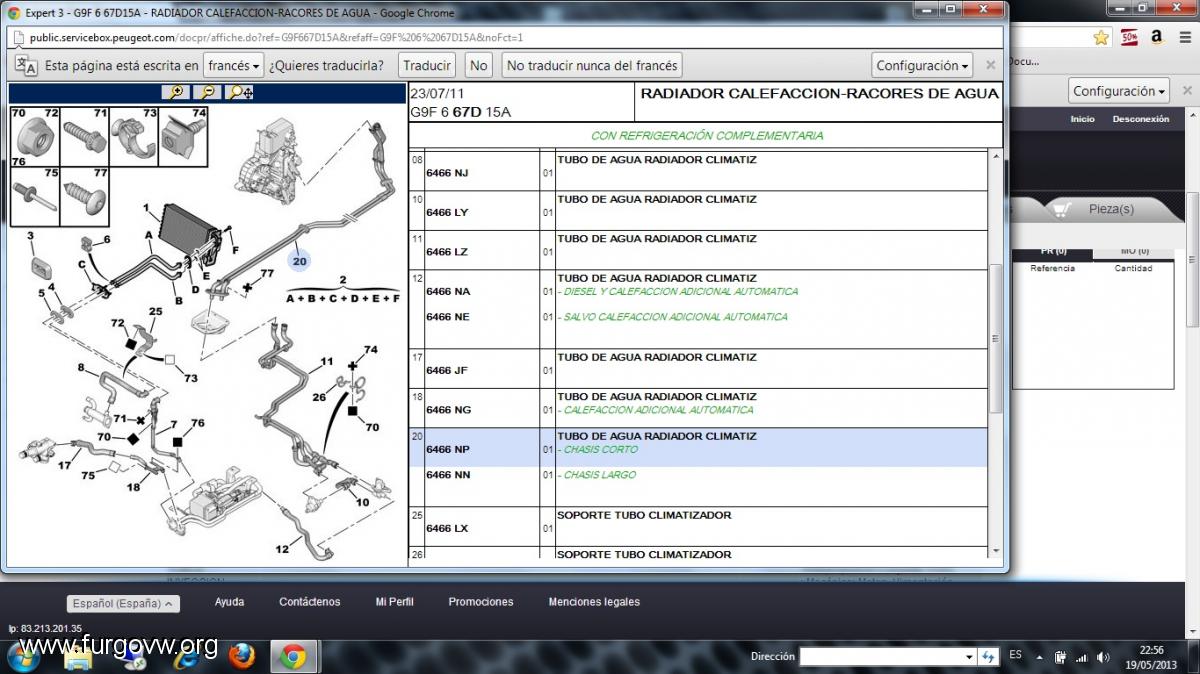The width and height of the screenshot is (1200, 674).
Task: Click the go arrows button beside the Dirección field
Action: point(988,657)
